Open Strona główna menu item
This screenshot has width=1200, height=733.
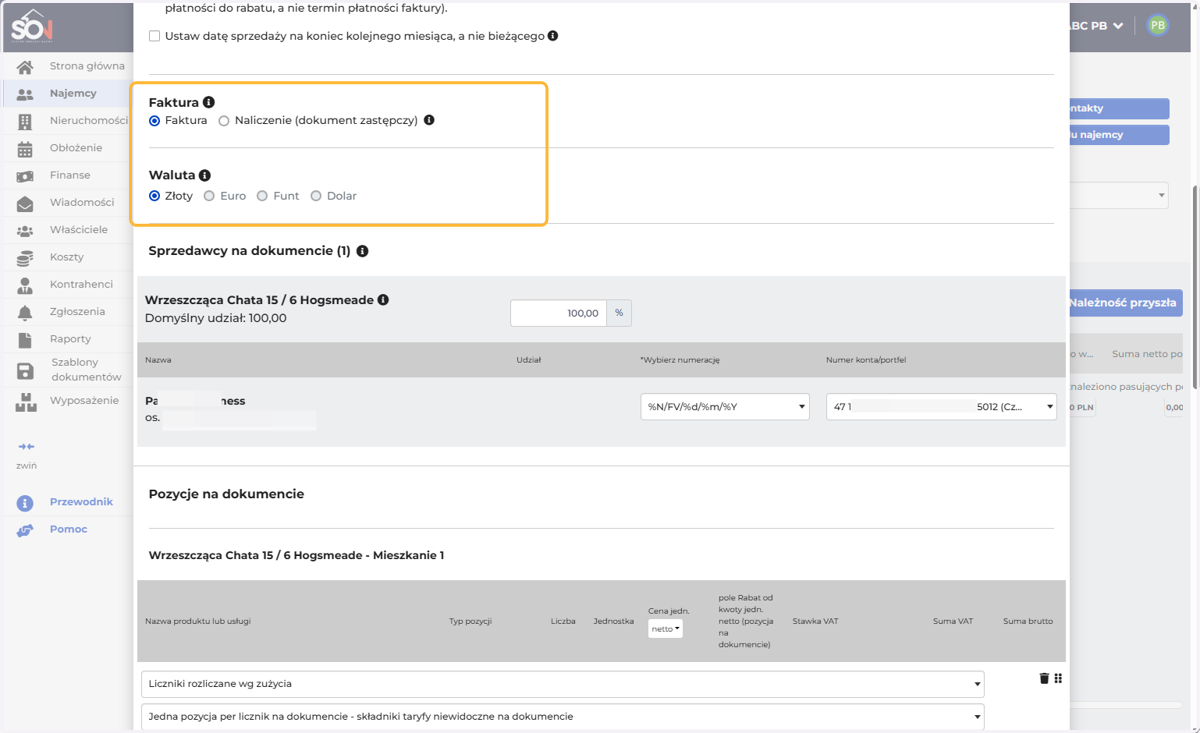coord(87,66)
